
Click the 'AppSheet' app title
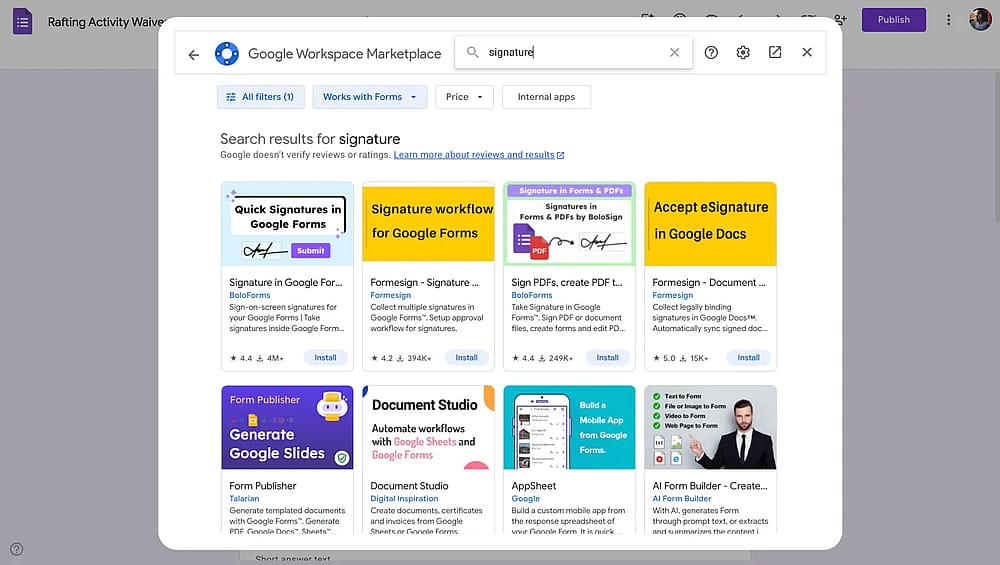[x=534, y=486]
